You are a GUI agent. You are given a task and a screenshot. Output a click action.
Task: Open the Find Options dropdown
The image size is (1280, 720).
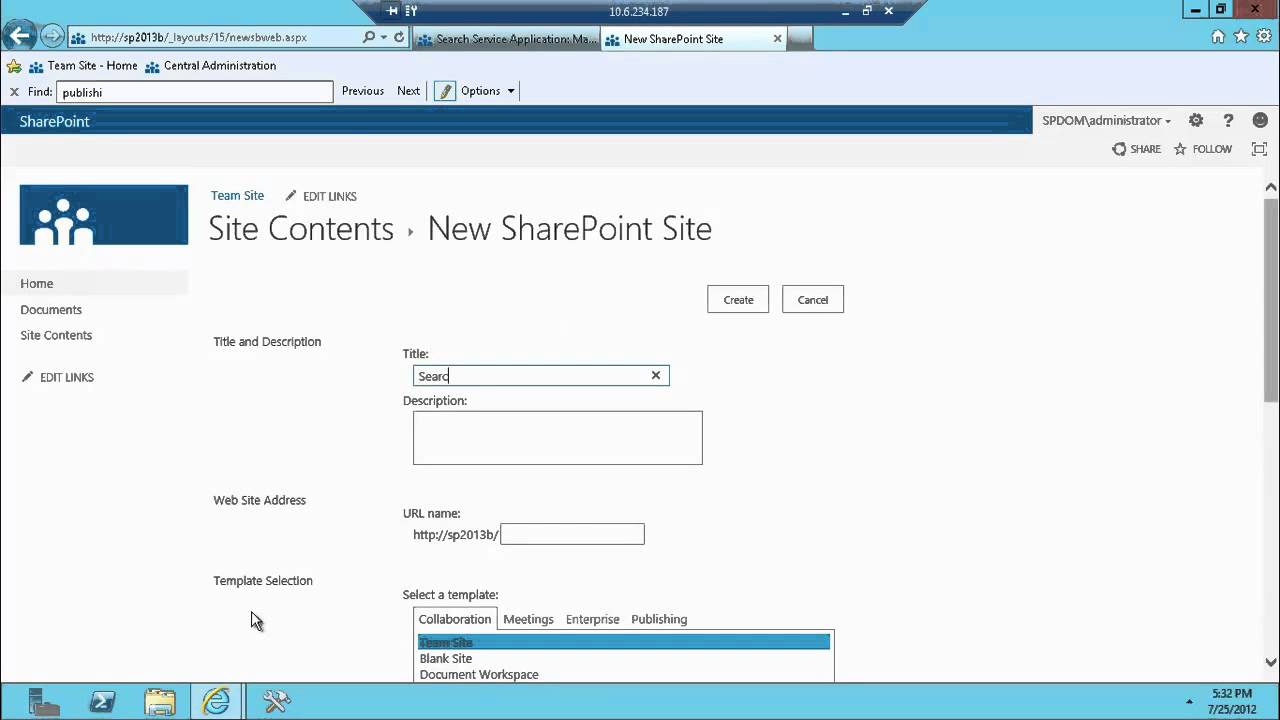pyautogui.click(x=488, y=91)
